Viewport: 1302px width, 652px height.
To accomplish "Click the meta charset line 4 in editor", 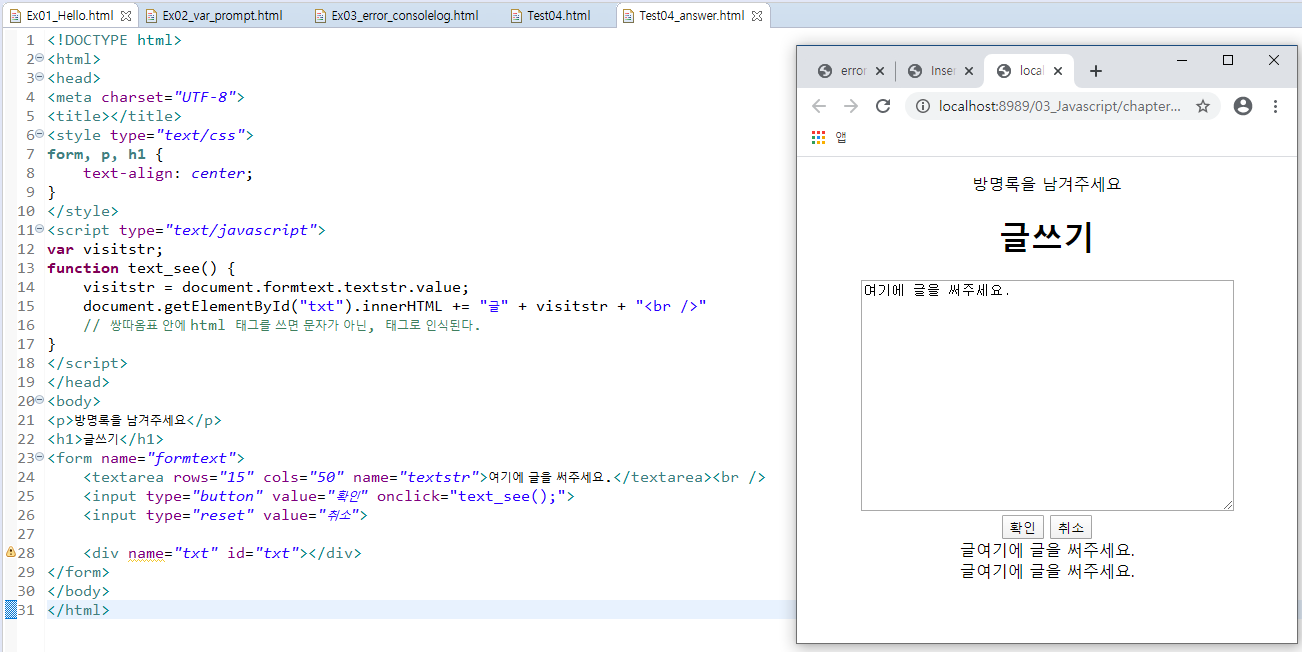I will (145, 97).
